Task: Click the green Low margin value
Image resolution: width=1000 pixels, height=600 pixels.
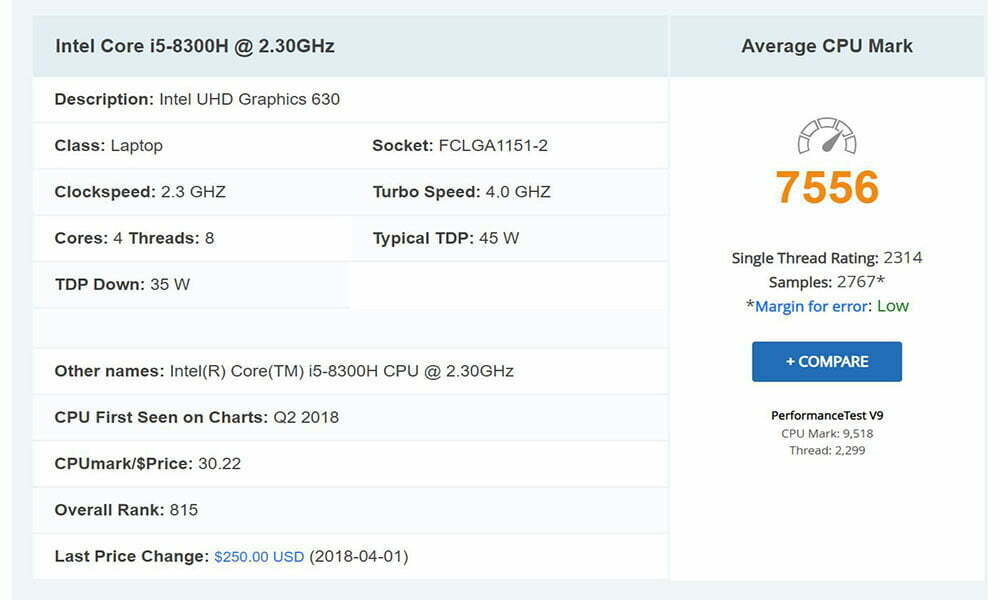Action: pos(893,307)
